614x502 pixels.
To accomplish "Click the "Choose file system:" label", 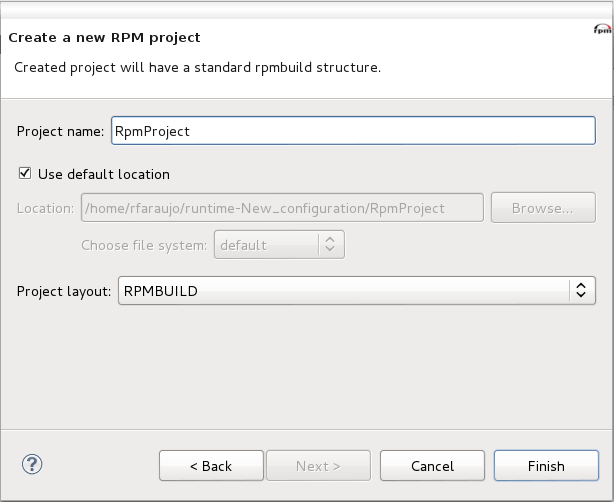I will [144, 246].
